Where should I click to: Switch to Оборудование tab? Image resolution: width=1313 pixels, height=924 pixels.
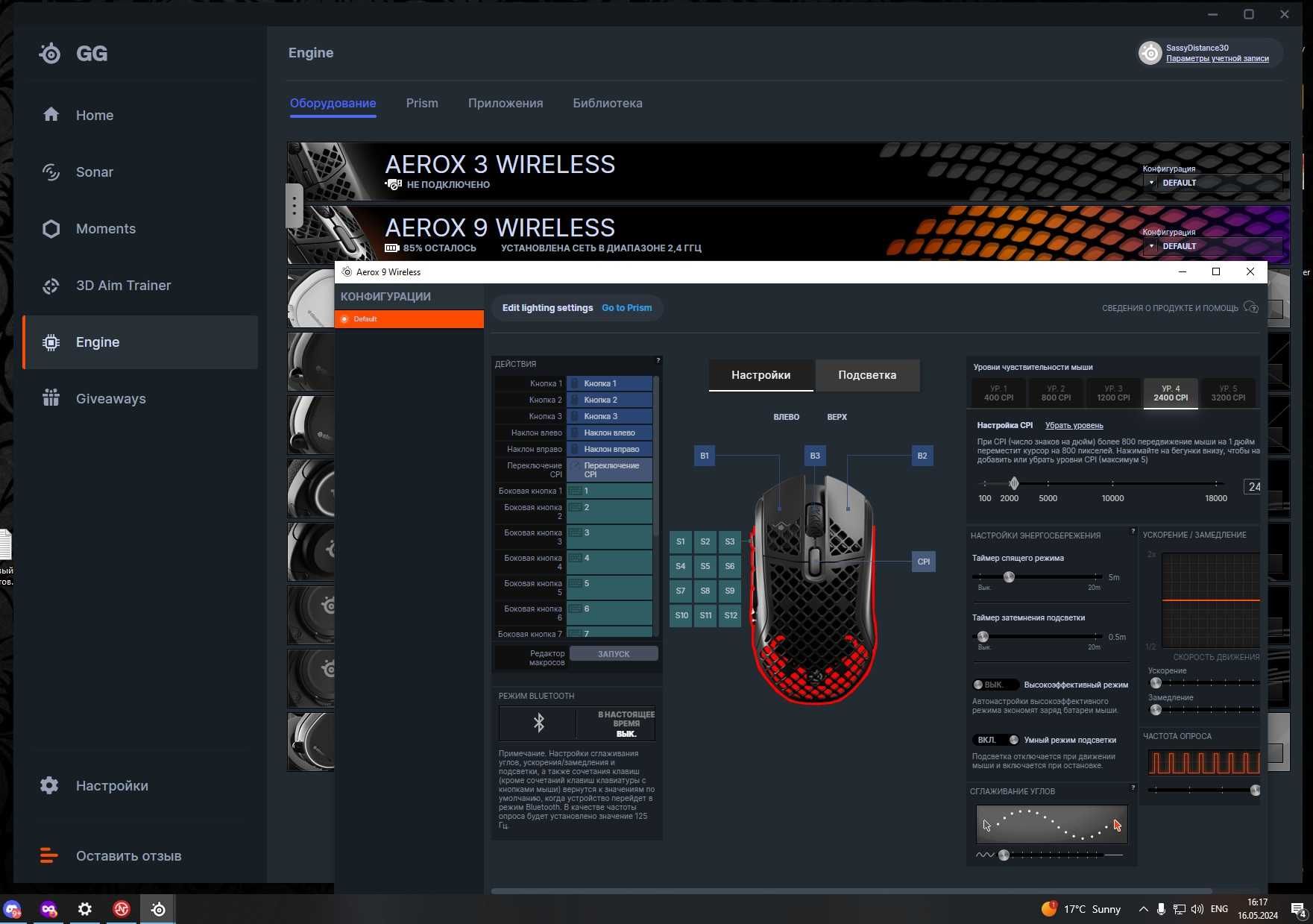pyautogui.click(x=333, y=103)
